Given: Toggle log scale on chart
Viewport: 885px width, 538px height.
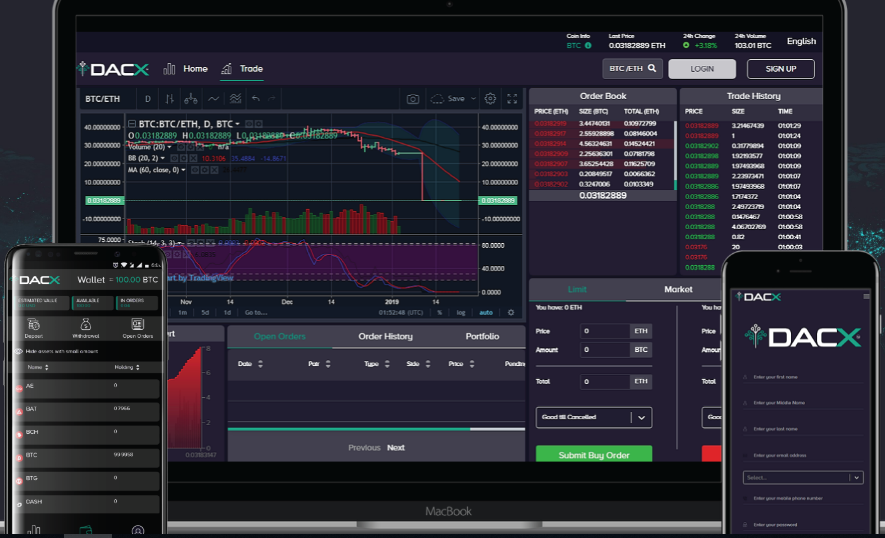Looking at the screenshot, I should pyautogui.click(x=461, y=312).
